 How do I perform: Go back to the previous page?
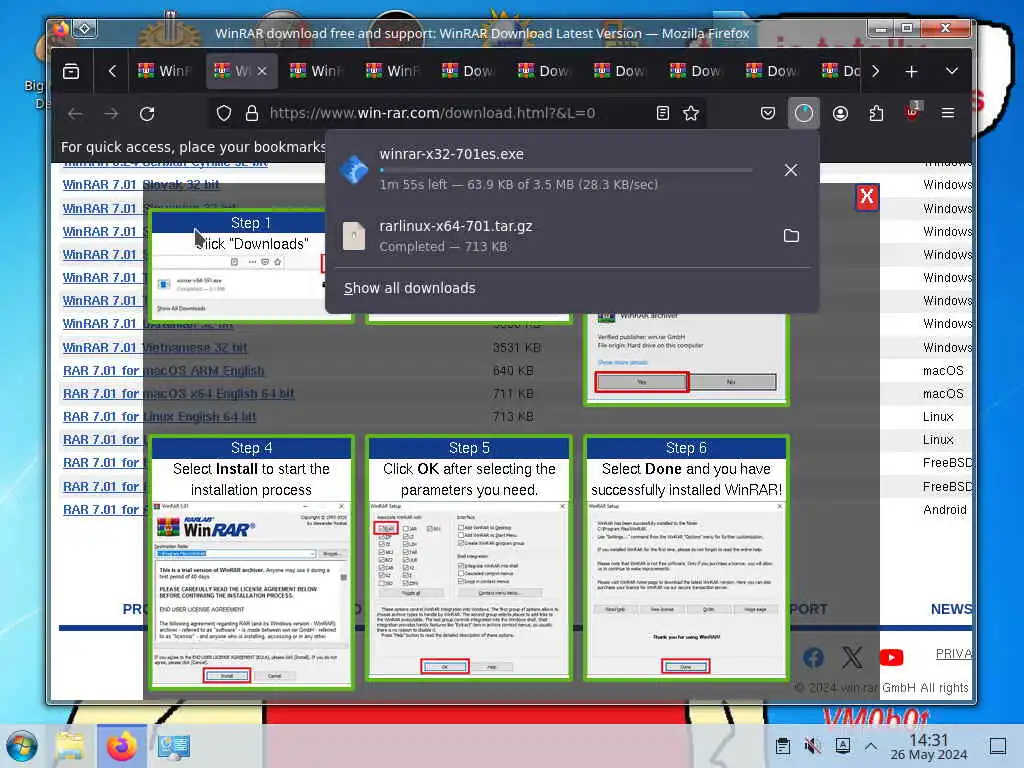pyautogui.click(x=75, y=114)
